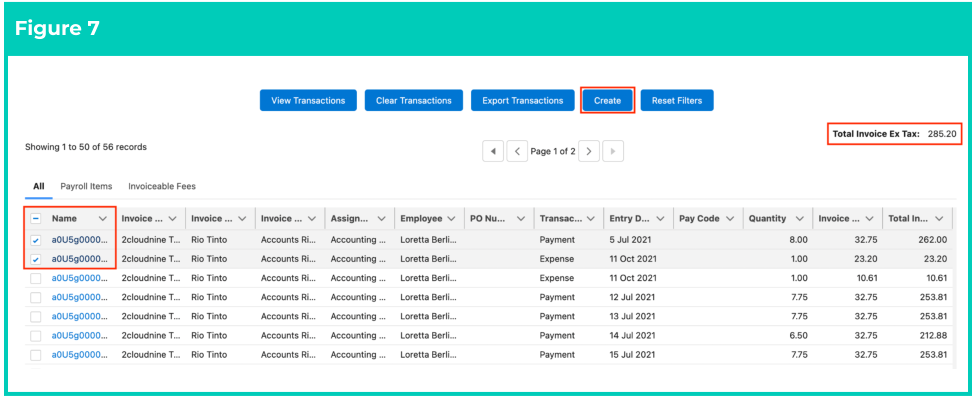The image size is (976, 398).
Task: Uncheck the Expense row totaling 23.20
Action: (x=35, y=259)
